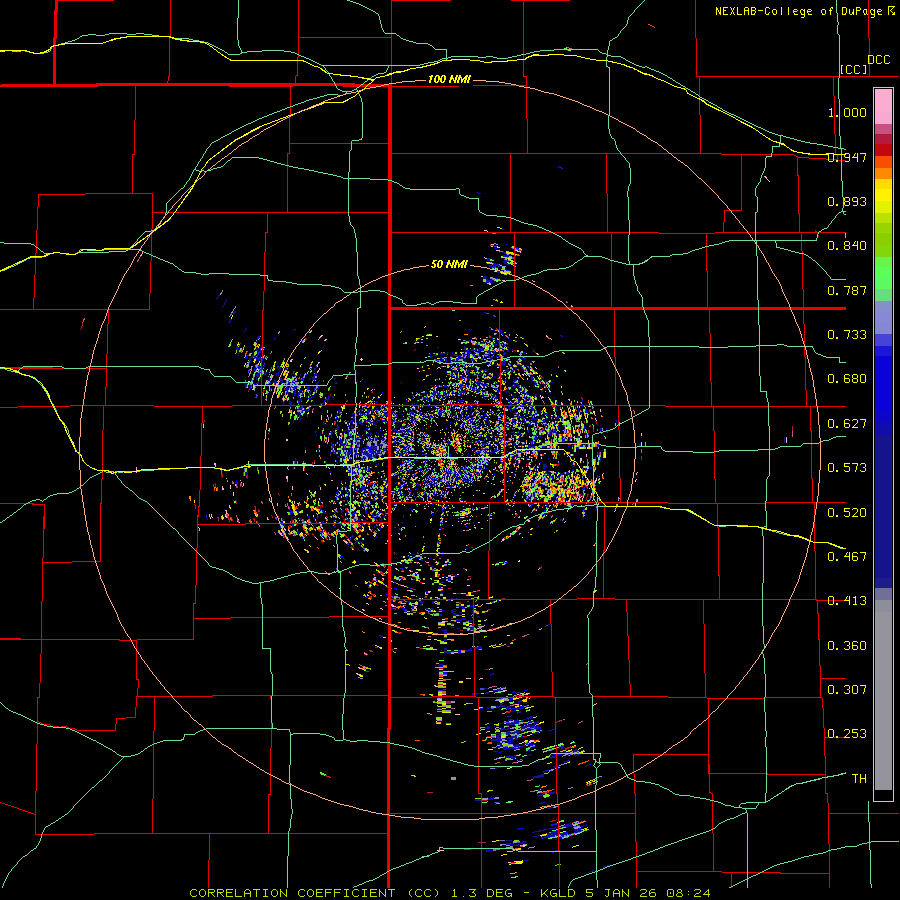Pick the lavender color bar segment
This screenshot has width=900, height=900.
pos(883,318)
